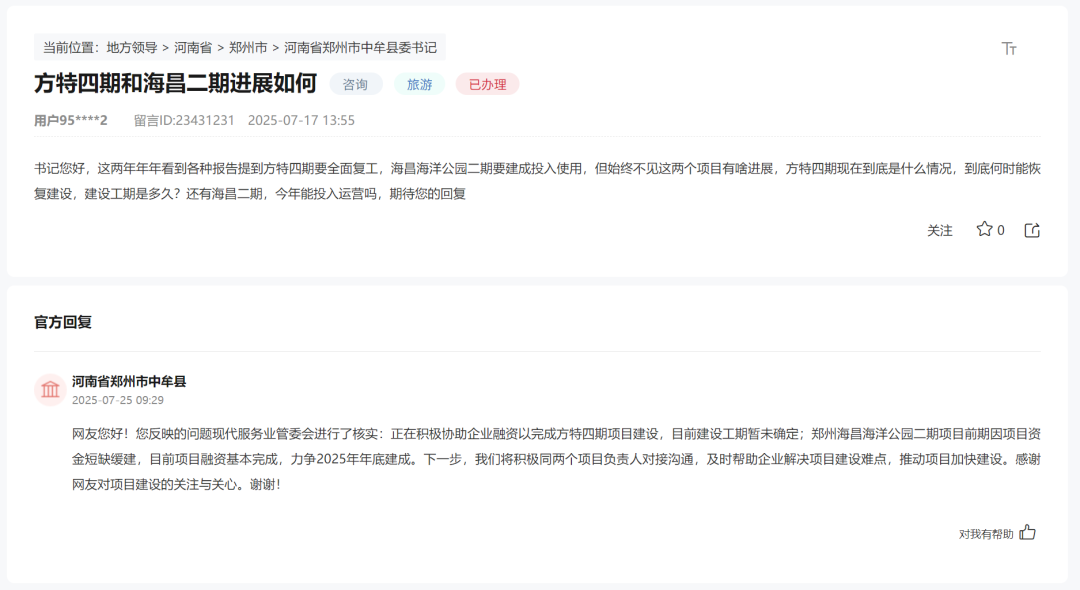Click the 已办理 status tag
Viewport: 1080px width, 590px height.
(x=488, y=84)
